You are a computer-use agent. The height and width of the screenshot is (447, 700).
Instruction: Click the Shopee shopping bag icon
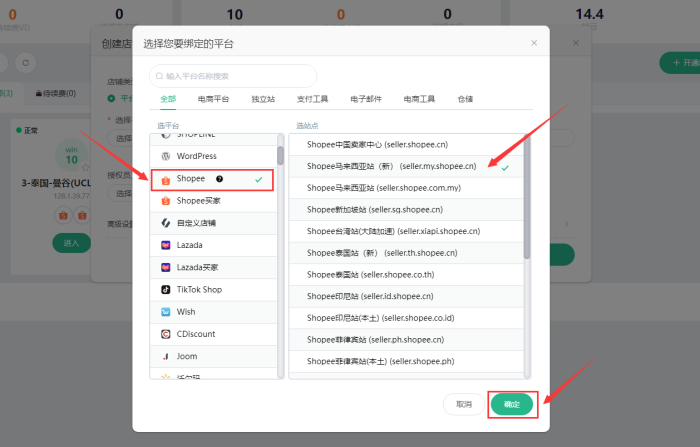[166, 180]
